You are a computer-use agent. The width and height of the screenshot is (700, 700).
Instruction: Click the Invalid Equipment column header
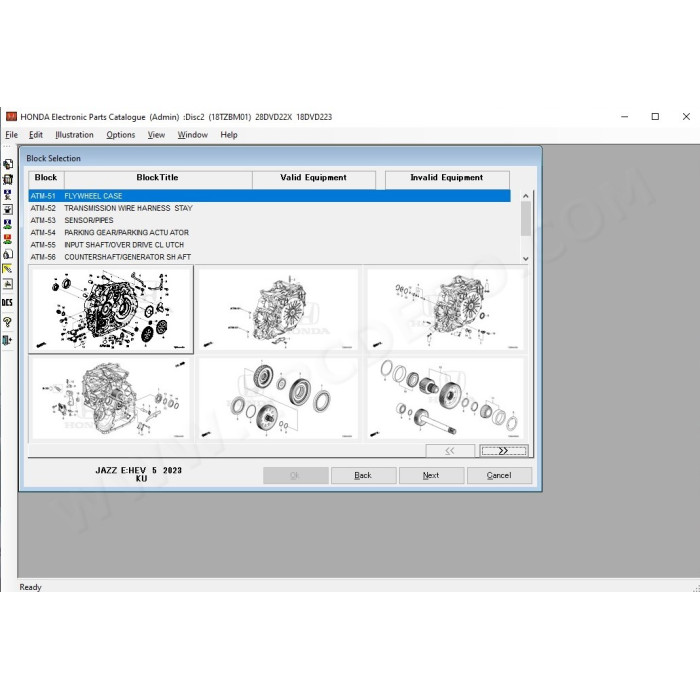pos(446,178)
